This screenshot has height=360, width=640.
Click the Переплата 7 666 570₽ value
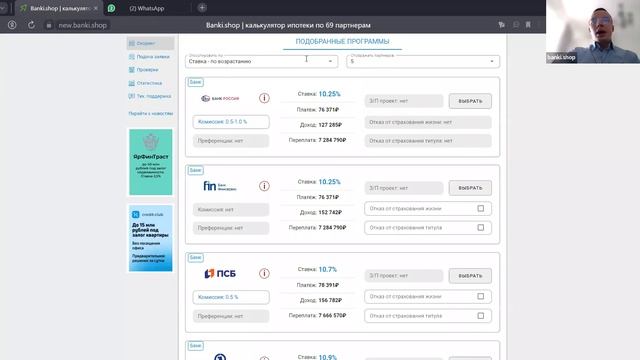(332, 316)
